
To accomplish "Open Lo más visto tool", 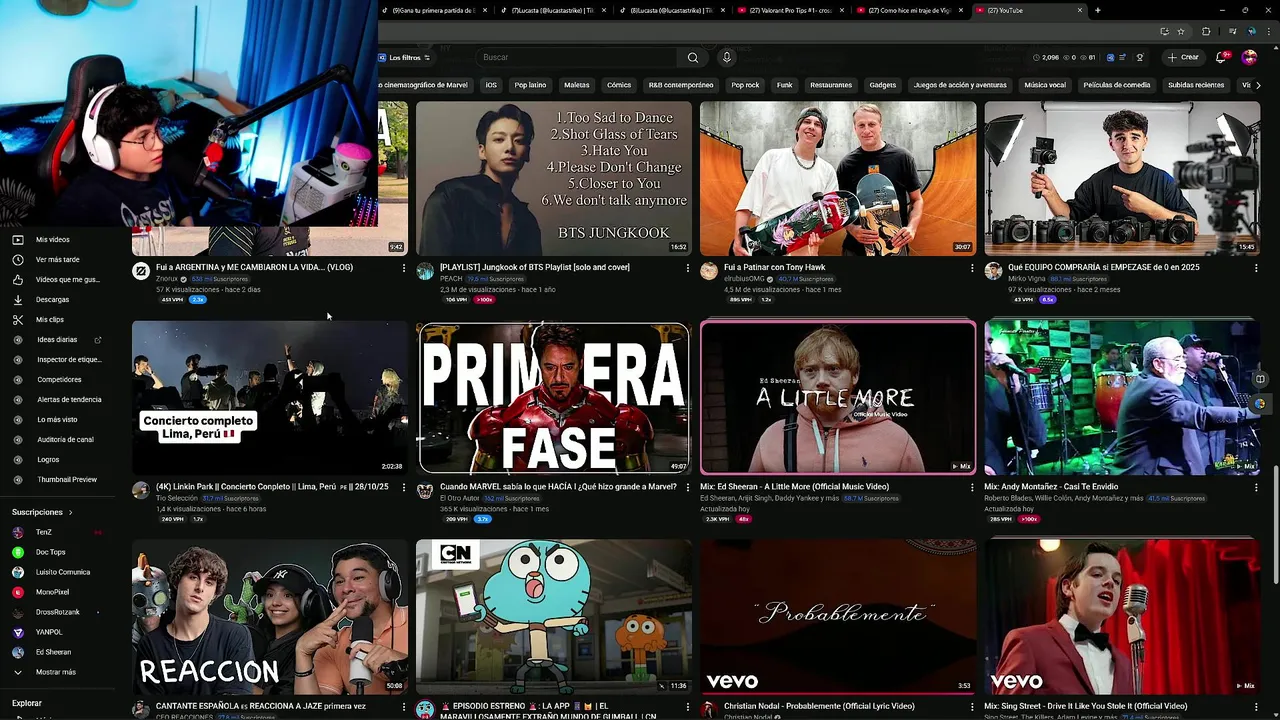I will (57, 420).
